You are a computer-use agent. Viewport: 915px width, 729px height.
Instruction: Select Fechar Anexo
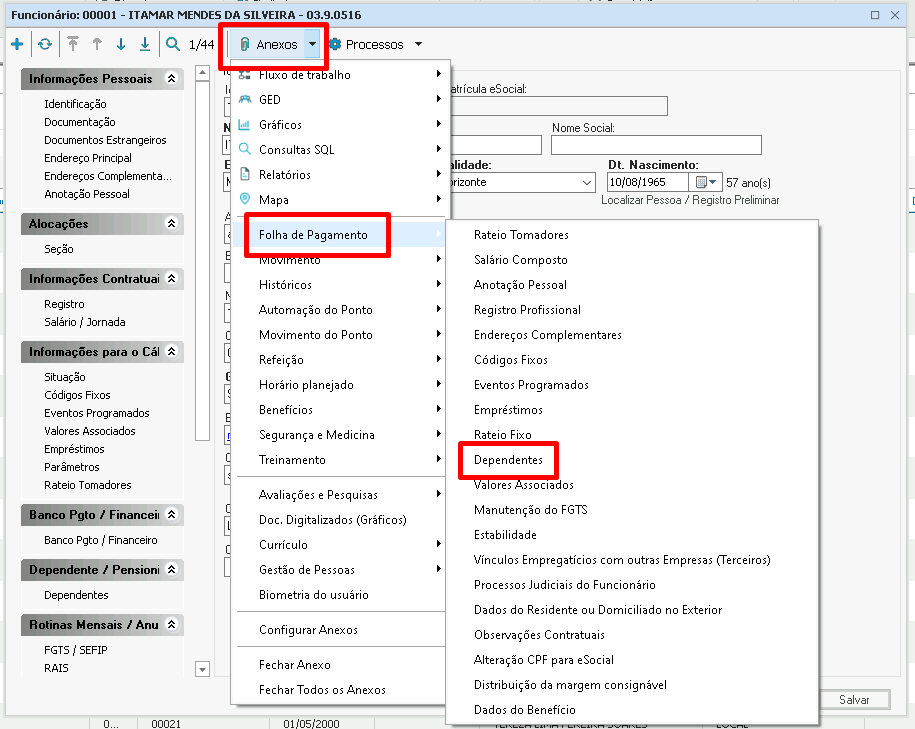pyautogui.click(x=340, y=665)
